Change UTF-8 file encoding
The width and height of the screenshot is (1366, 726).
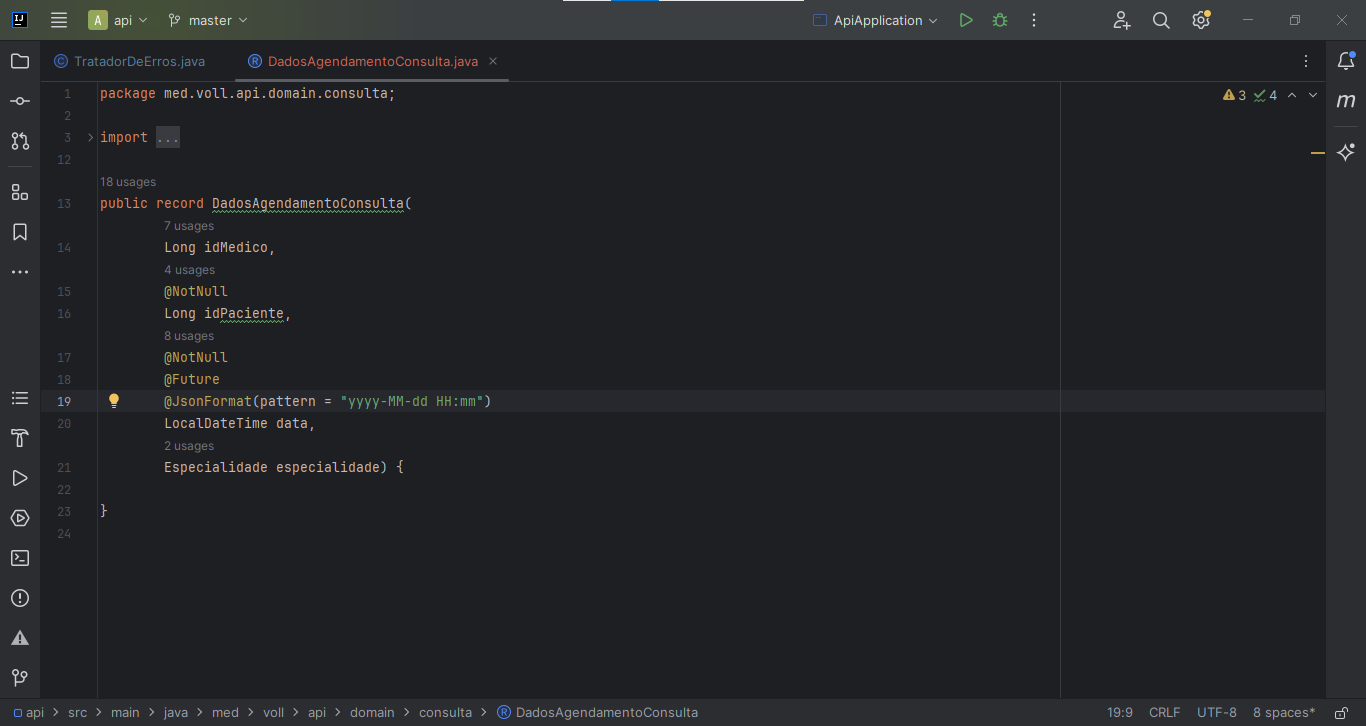[1217, 713]
